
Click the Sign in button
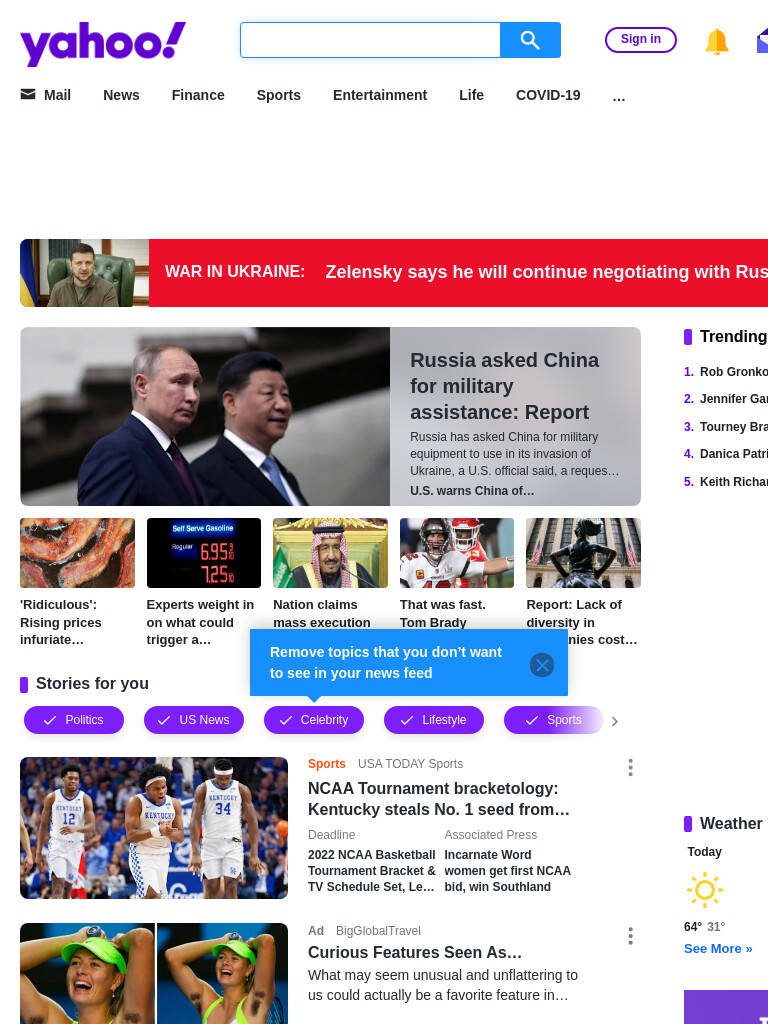click(x=641, y=39)
